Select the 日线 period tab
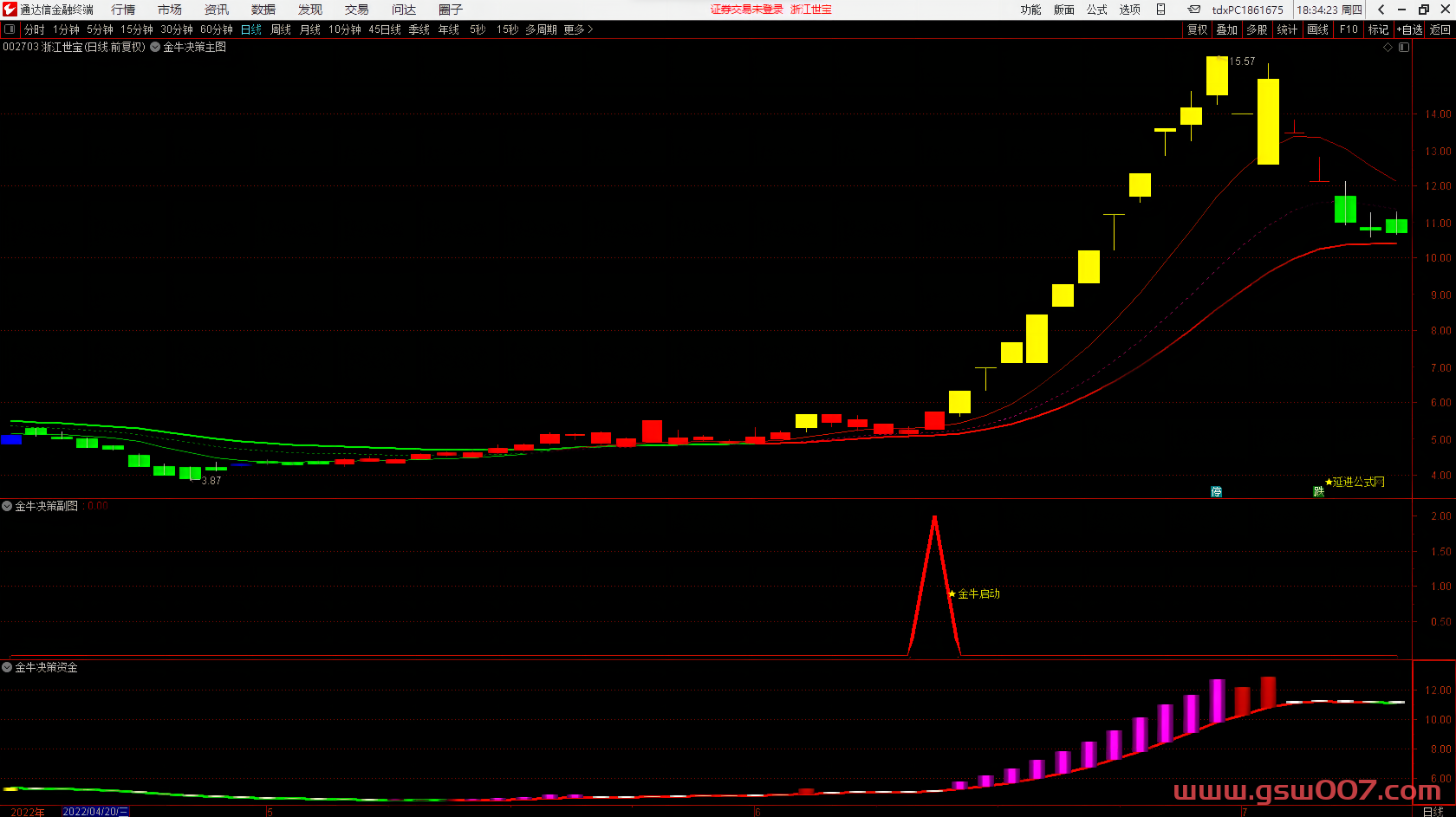 pyautogui.click(x=251, y=29)
